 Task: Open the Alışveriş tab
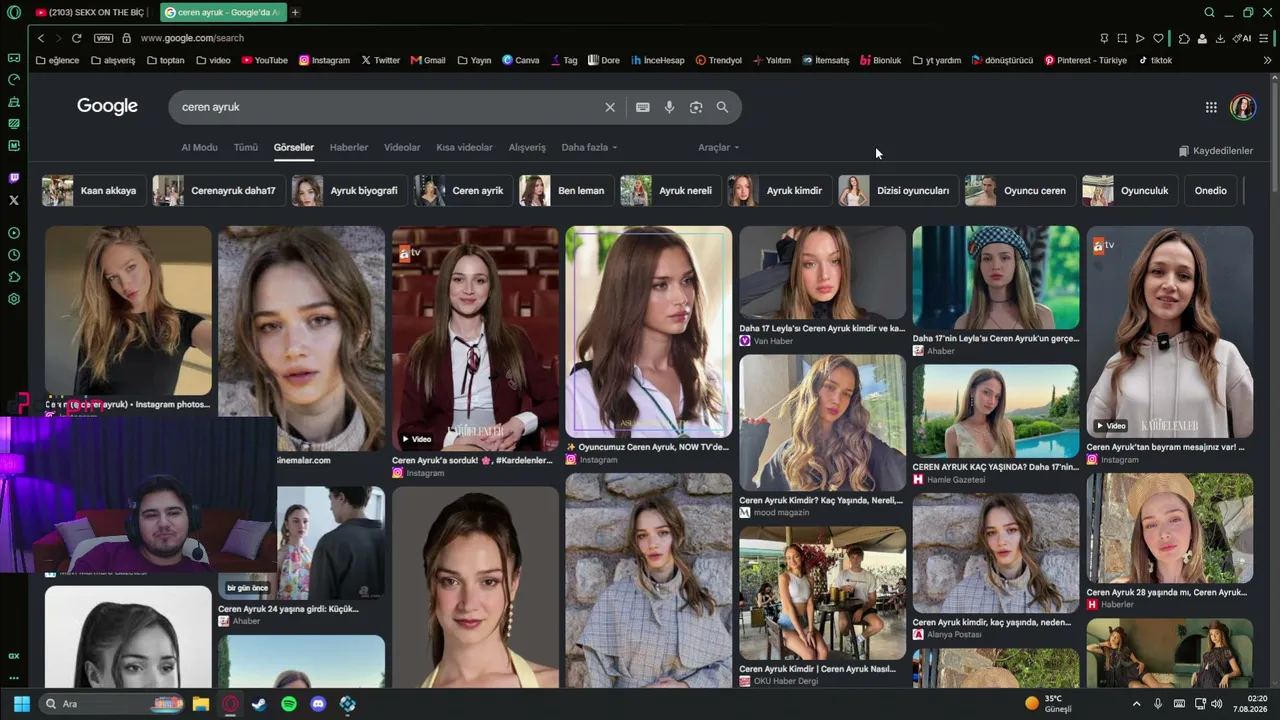click(527, 147)
